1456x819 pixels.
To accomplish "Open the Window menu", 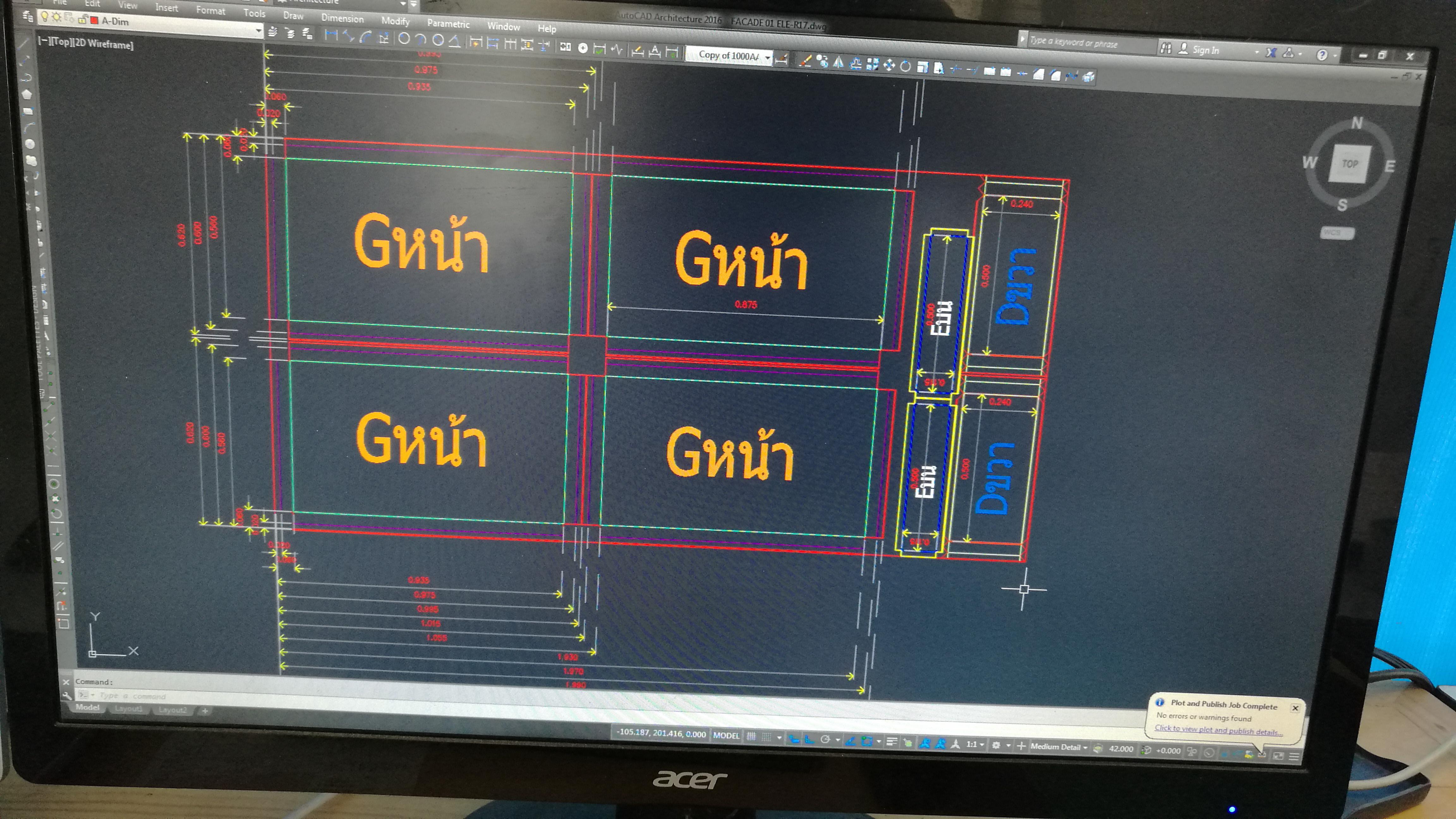I will click(503, 27).
